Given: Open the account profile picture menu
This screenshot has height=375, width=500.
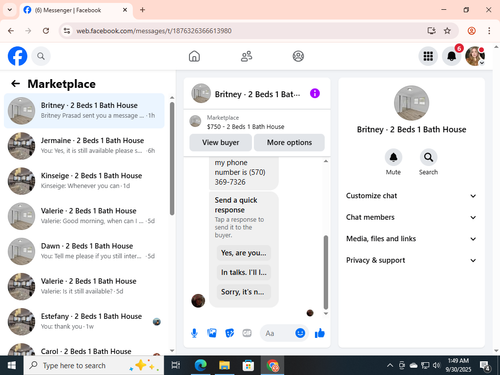Looking at the screenshot, I should pyautogui.click(x=475, y=56).
